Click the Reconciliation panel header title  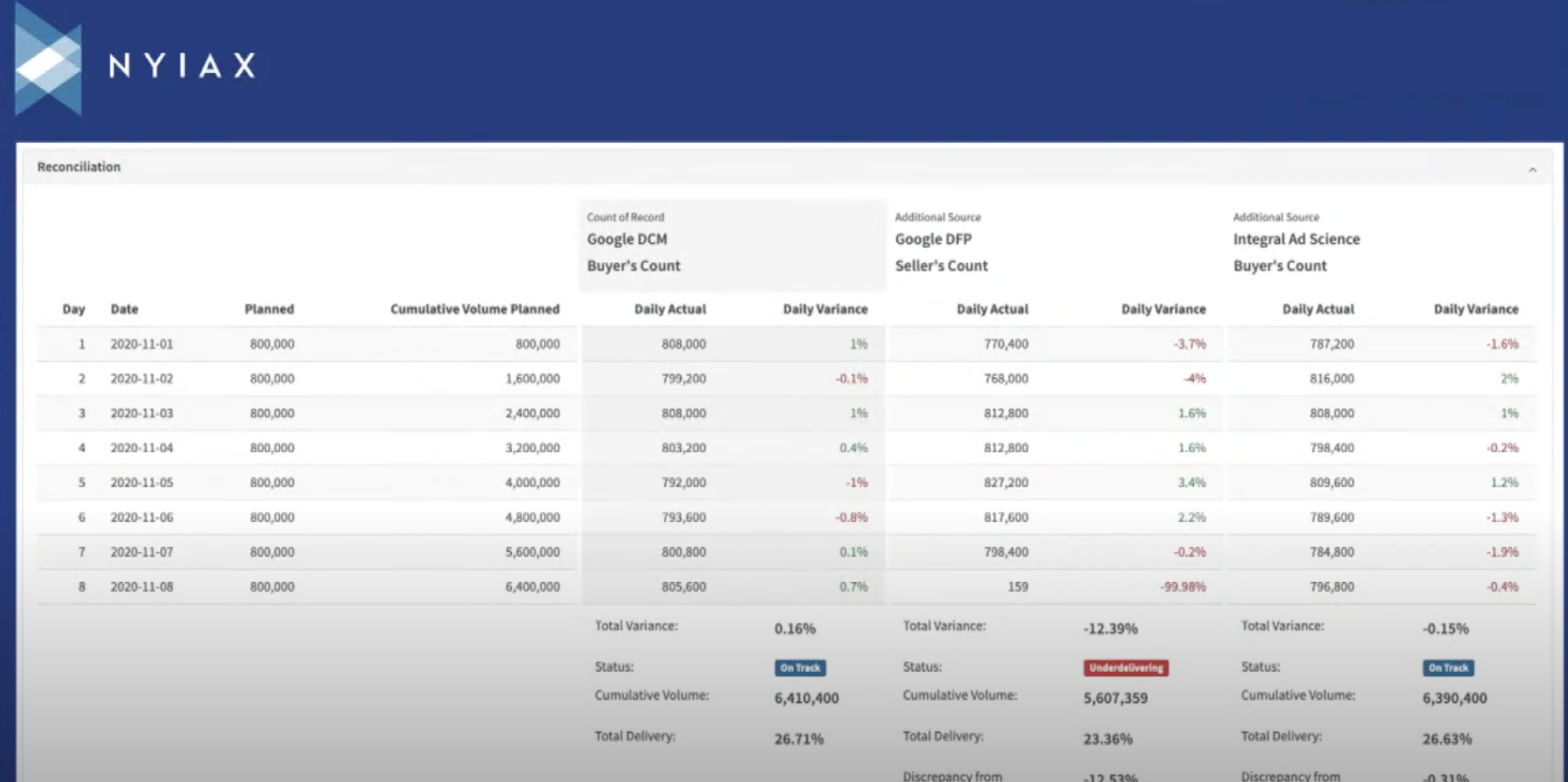click(x=79, y=167)
